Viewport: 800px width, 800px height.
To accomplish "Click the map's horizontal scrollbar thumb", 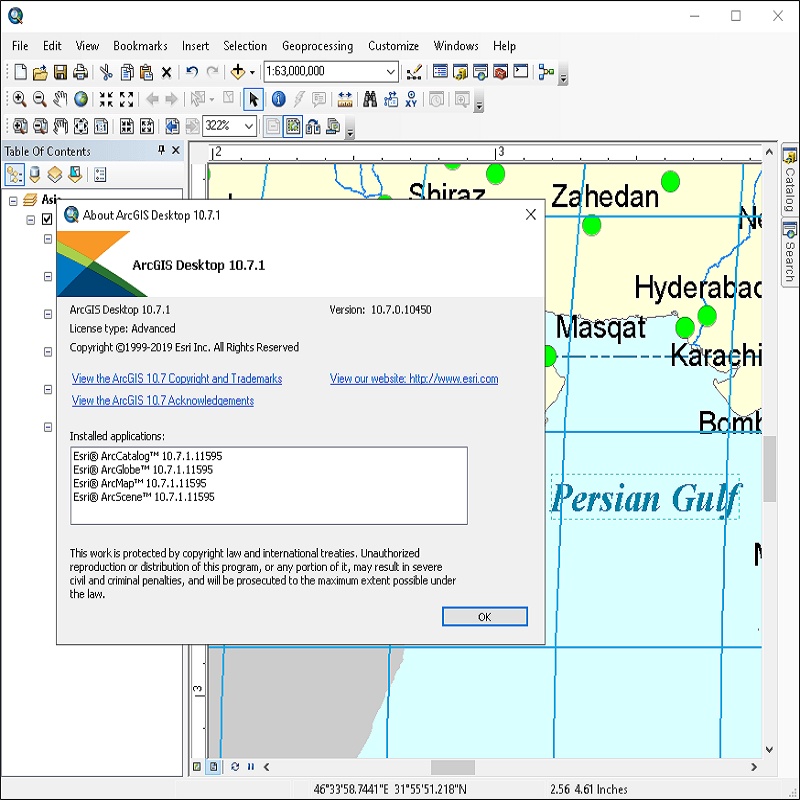I will pyautogui.click(x=452, y=767).
